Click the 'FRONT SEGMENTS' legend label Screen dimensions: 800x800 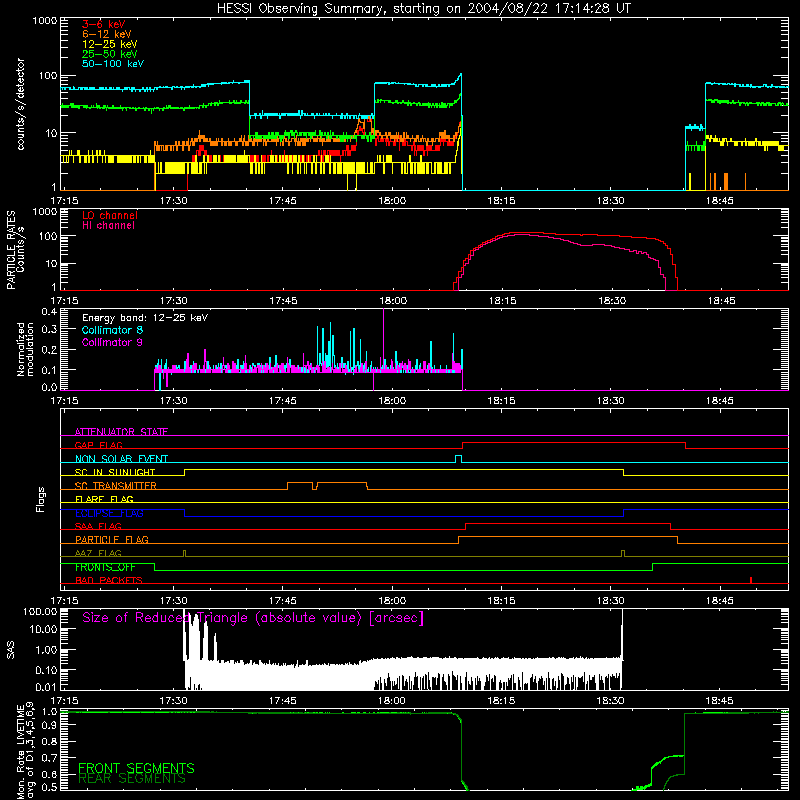coord(136,768)
